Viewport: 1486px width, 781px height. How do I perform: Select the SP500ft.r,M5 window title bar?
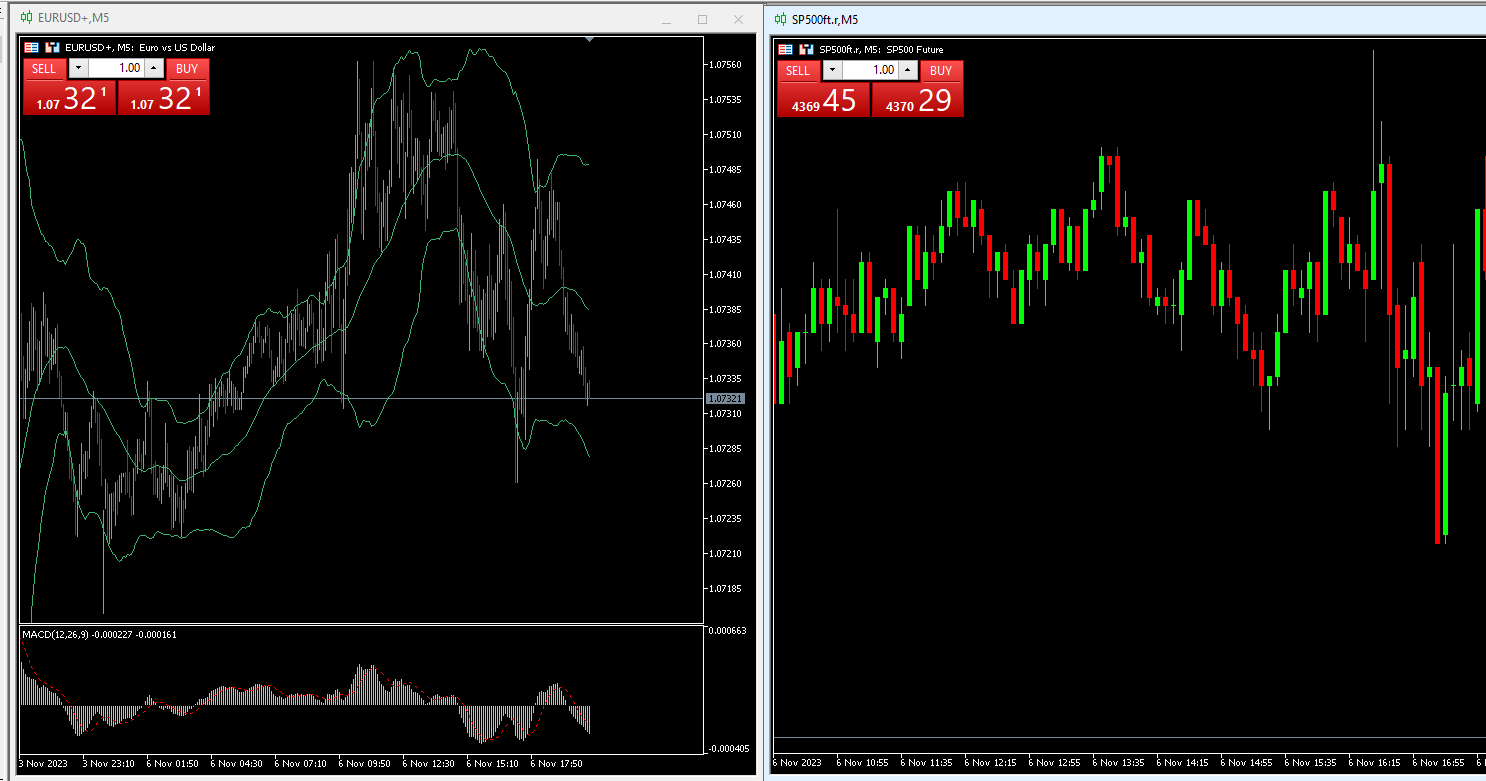coord(1126,19)
